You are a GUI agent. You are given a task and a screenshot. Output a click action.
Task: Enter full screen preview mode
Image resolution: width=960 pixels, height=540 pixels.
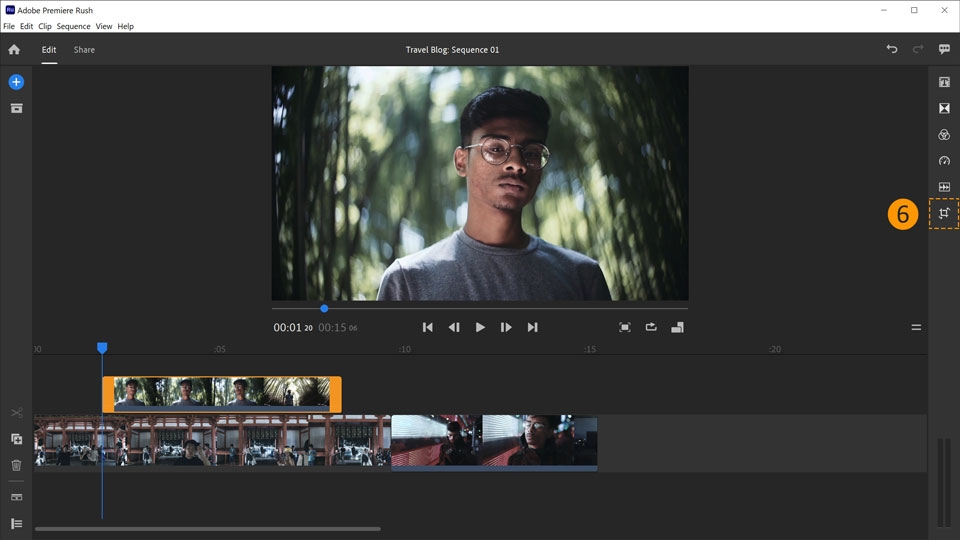pyautogui.click(x=624, y=328)
